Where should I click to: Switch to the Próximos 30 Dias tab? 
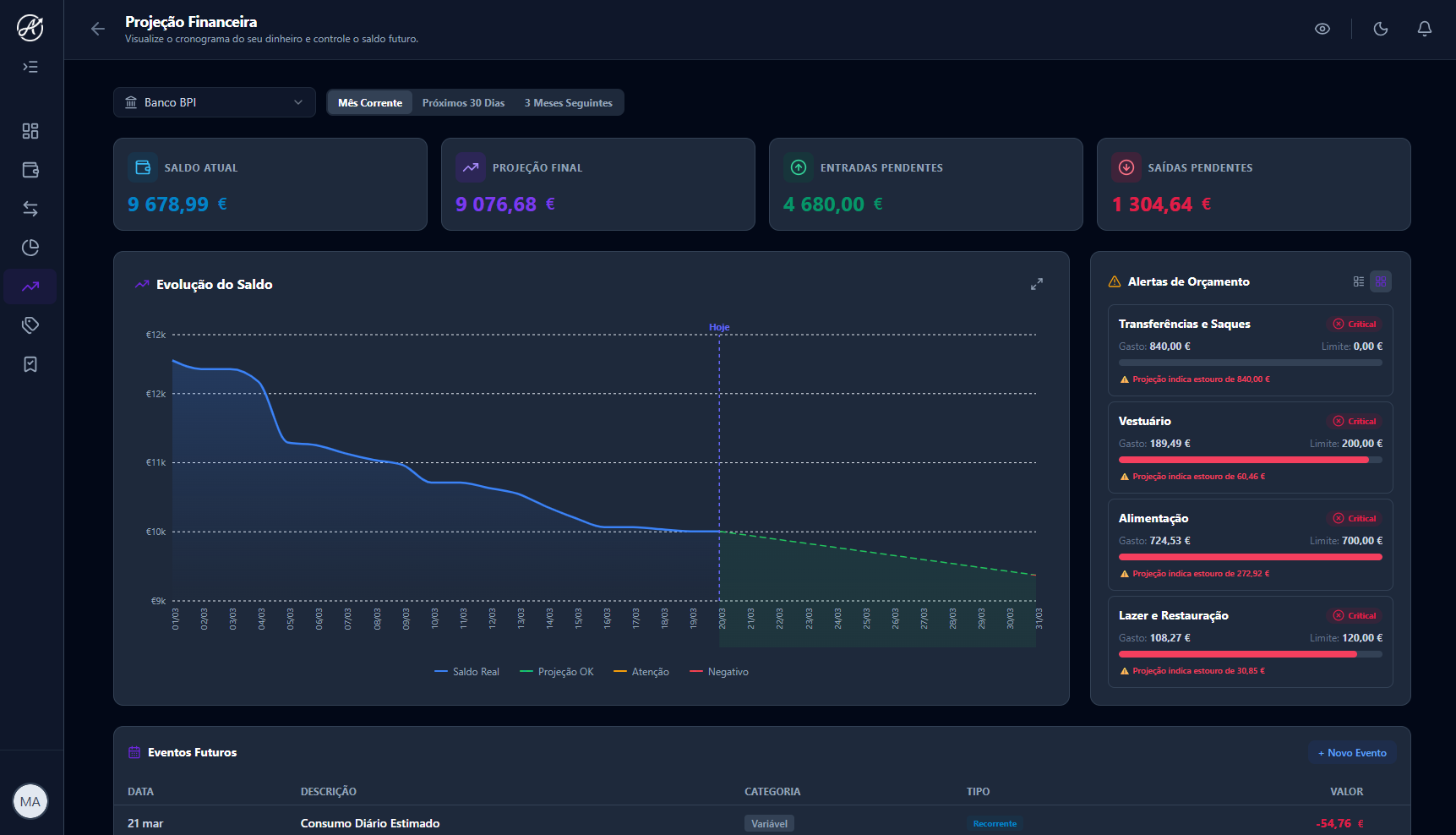[x=463, y=102]
